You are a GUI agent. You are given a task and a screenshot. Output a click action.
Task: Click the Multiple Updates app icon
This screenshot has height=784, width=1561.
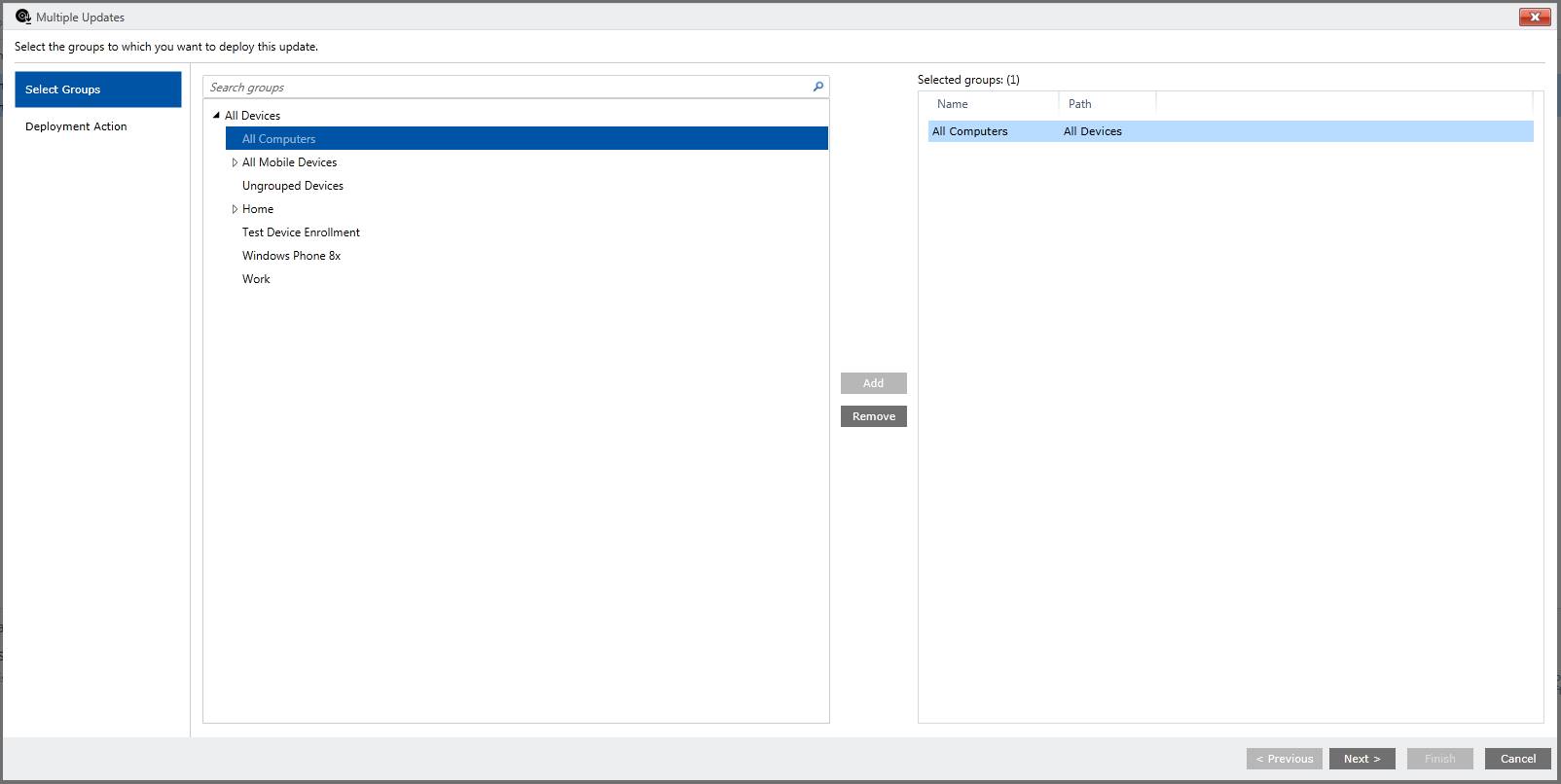coord(23,17)
